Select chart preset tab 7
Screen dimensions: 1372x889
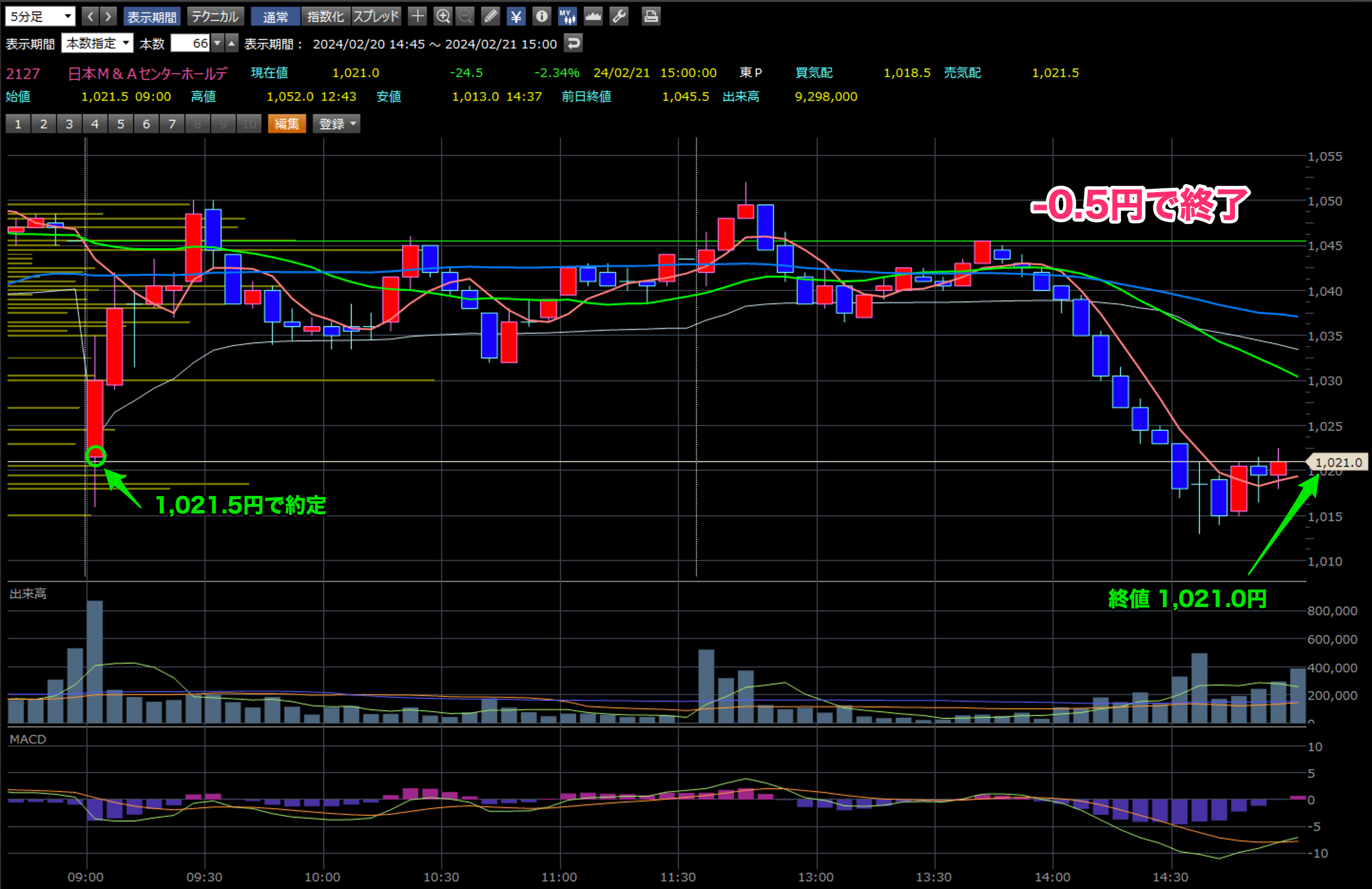(172, 124)
